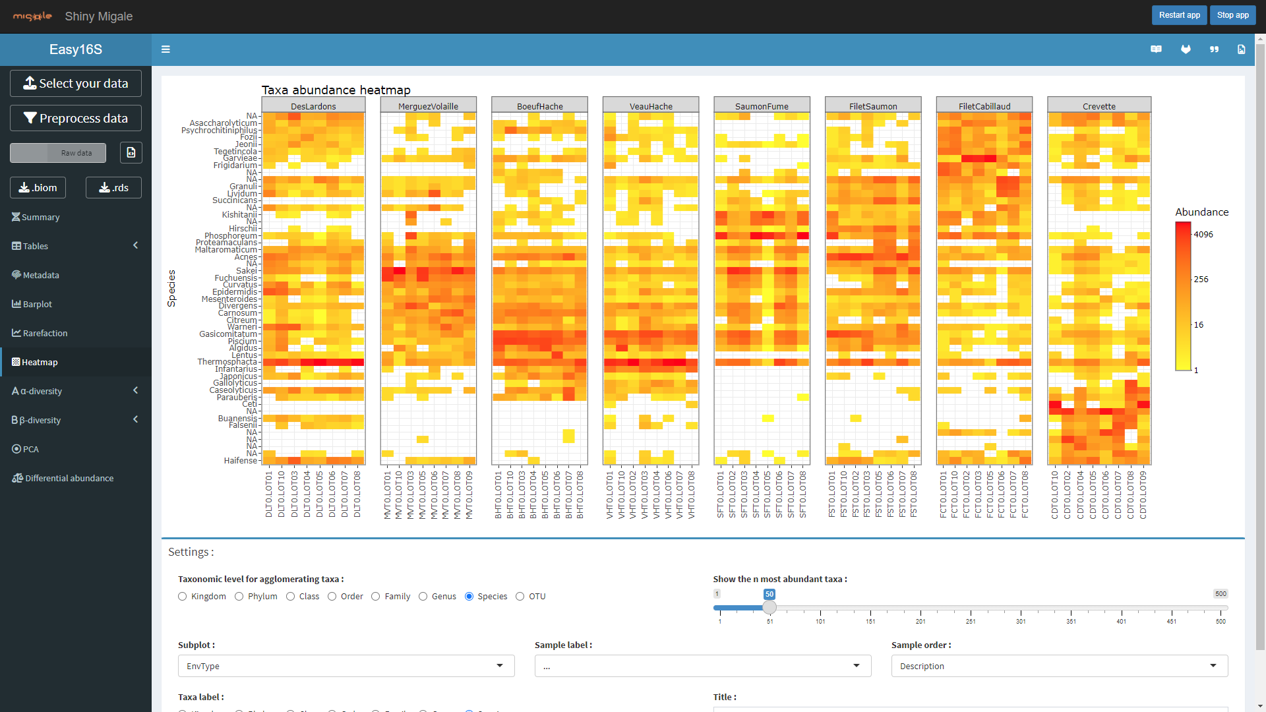The image size is (1266, 712).
Task: Select OTU as agglomeration level
Action: coord(520,597)
